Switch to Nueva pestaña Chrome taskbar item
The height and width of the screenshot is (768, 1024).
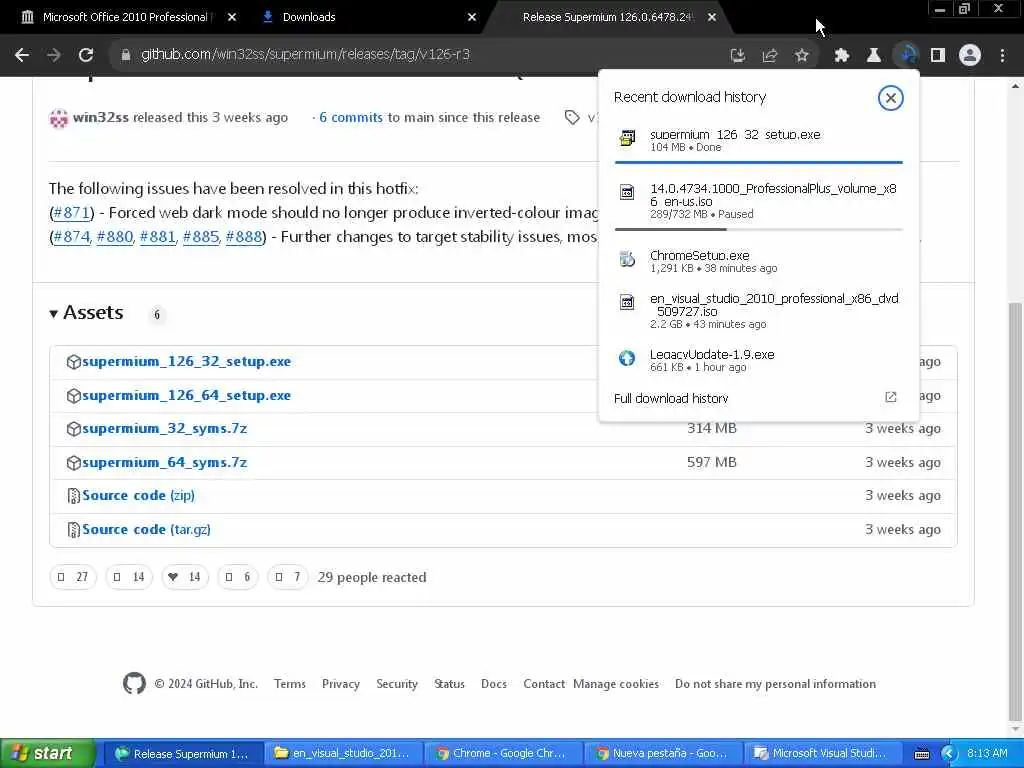click(662, 754)
